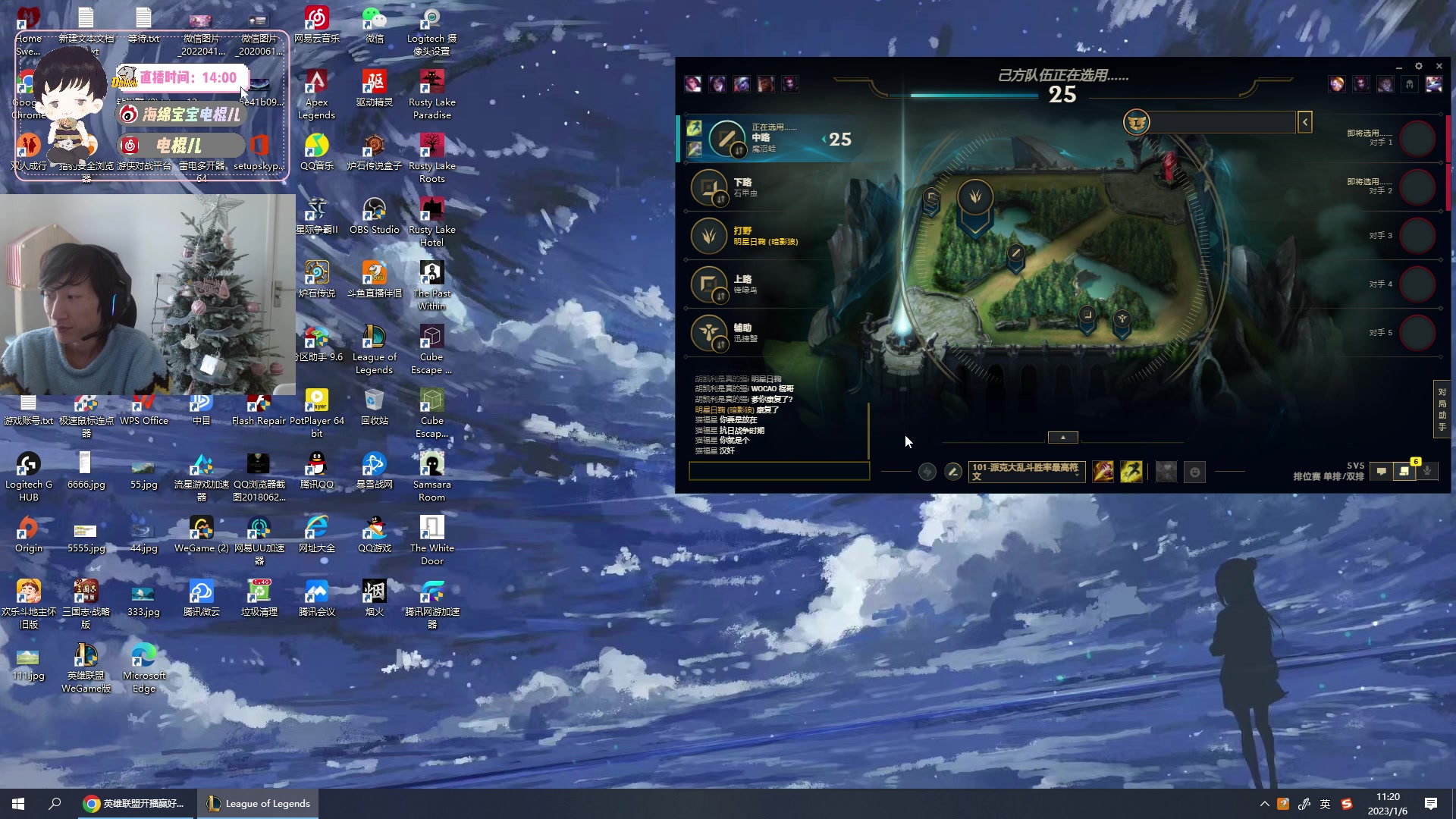
Task: Expand the panel with the ▲ arrow button
Action: coord(1062,438)
